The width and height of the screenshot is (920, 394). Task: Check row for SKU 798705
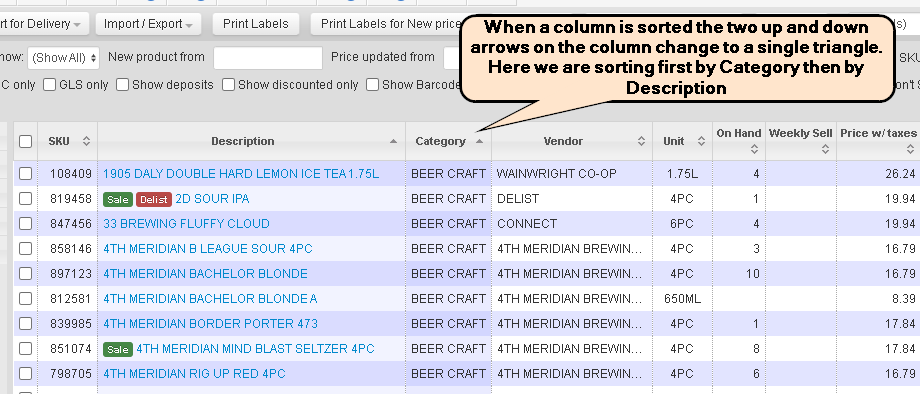pyautogui.click(x=25, y=373)
